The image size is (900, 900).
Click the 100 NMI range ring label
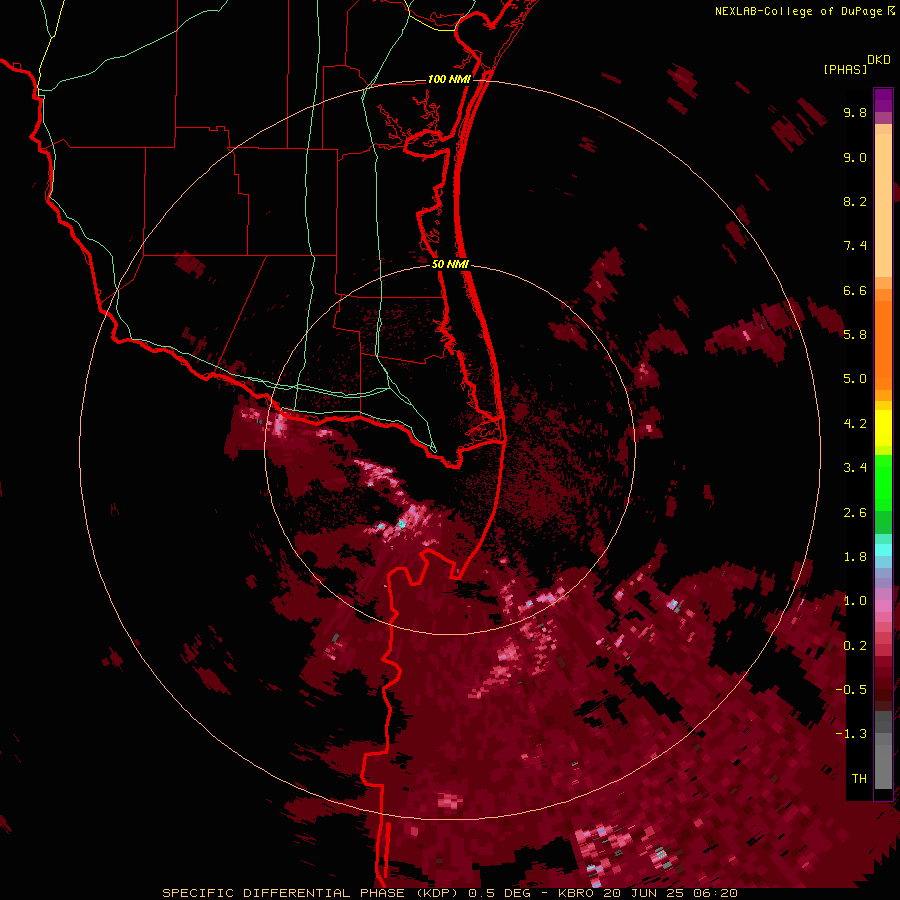pos(449,79)
